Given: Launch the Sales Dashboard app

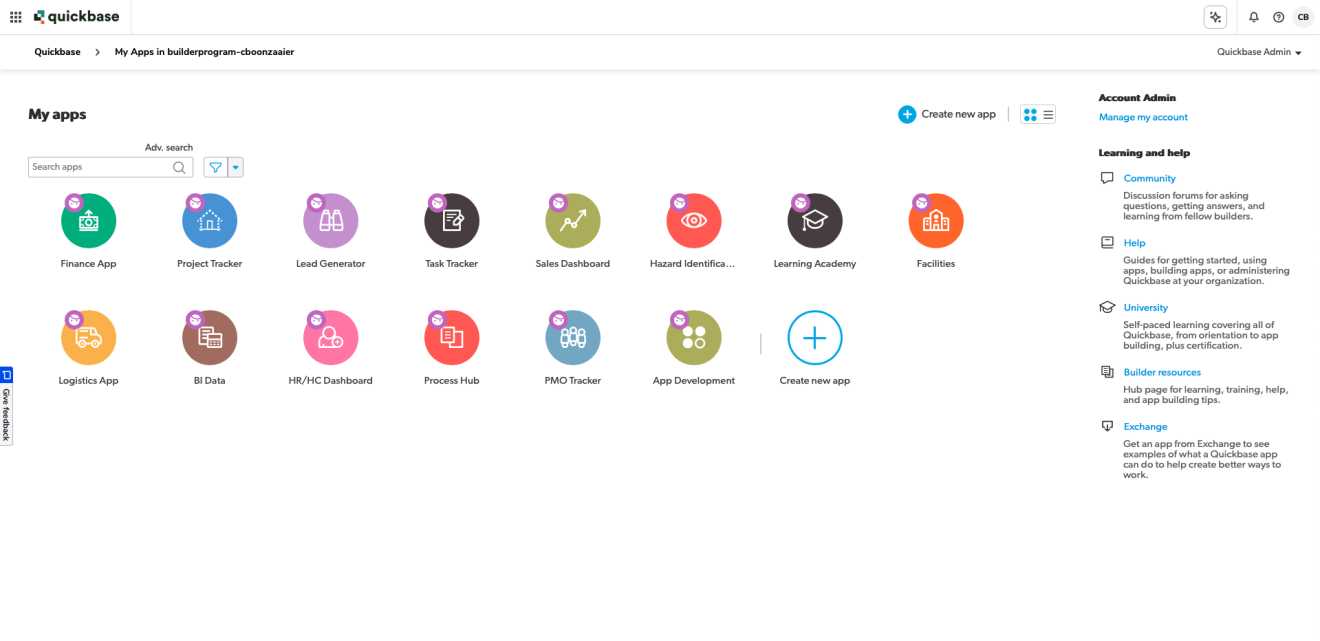Looking at the screenshot, I should click(x=572, y=219).
